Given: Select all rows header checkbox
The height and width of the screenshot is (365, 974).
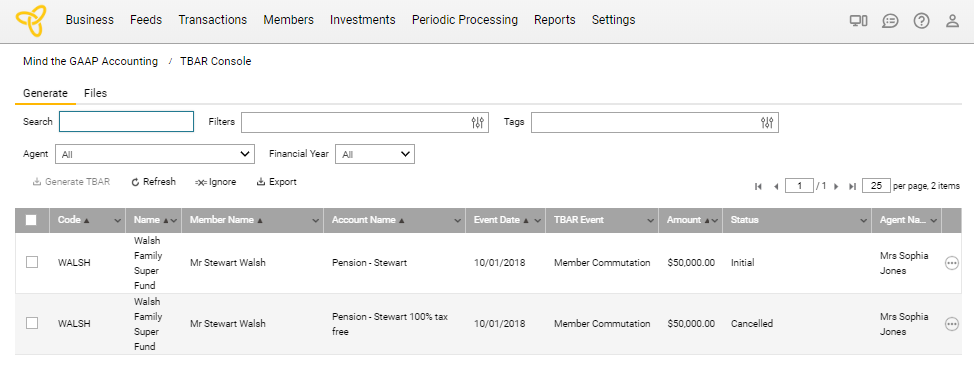Looking at the screenshot, I should (31, 220).
